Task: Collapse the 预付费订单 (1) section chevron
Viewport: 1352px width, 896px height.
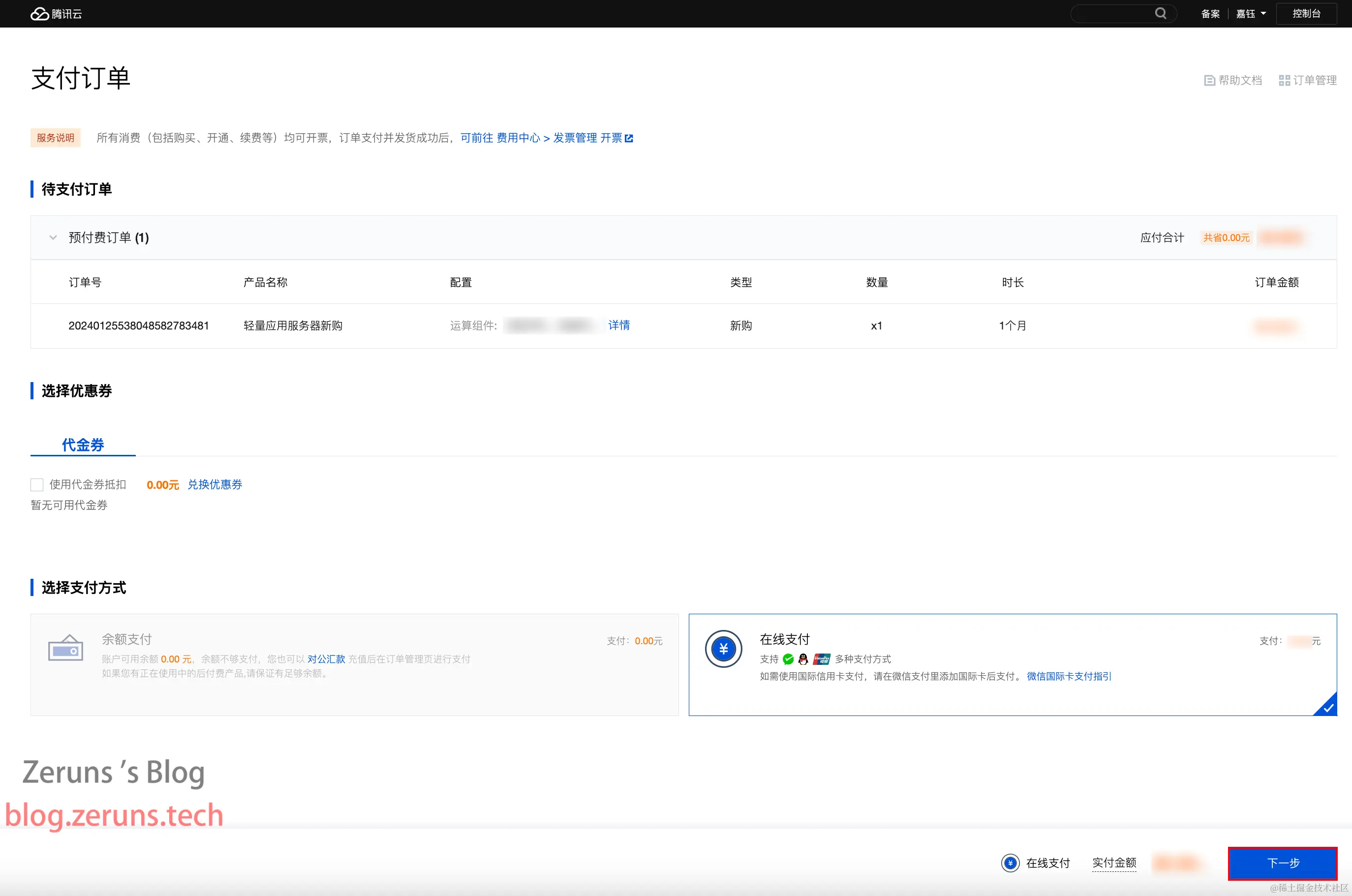Action: point(53,238)
